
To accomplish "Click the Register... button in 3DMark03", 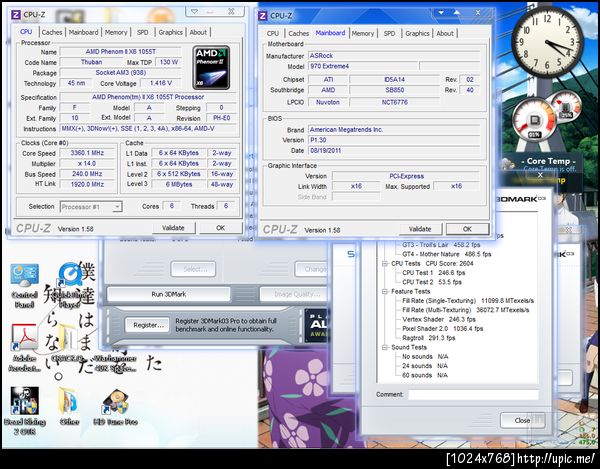I will pyautogui.click(x=148, y=325).
